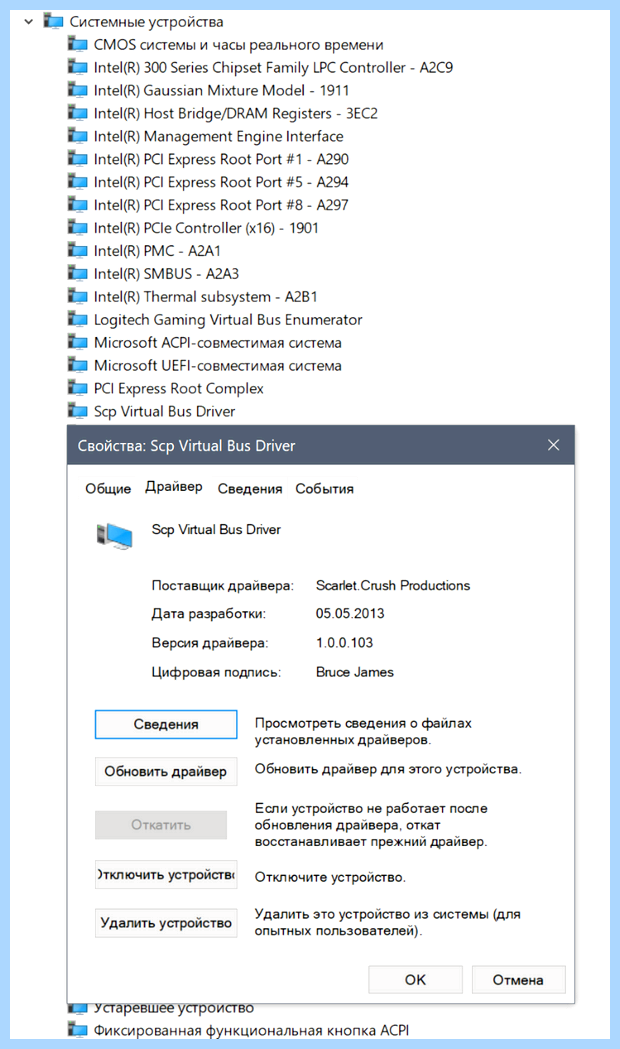Click icon beside CMOS системы и часы

pos(78,45)
